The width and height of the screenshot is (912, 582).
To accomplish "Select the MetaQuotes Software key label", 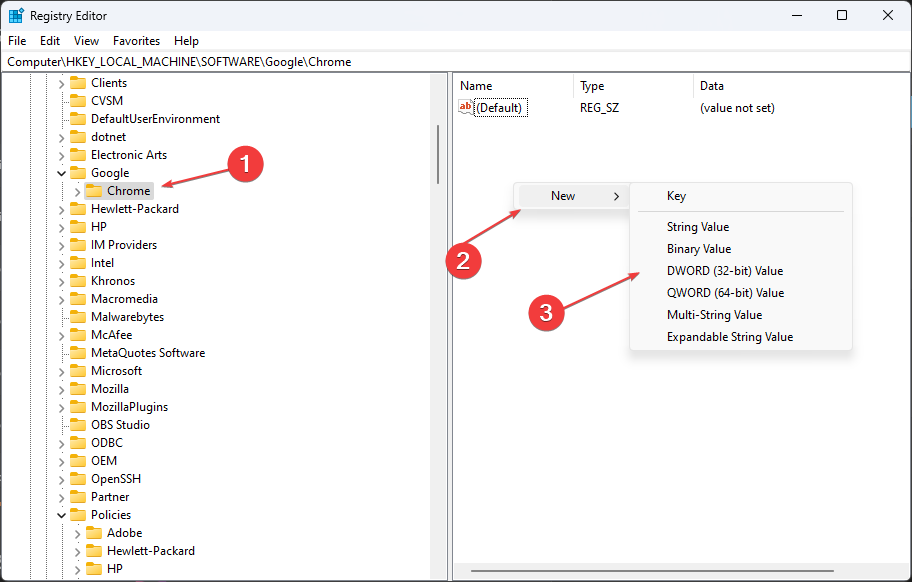I will point(148,354).
